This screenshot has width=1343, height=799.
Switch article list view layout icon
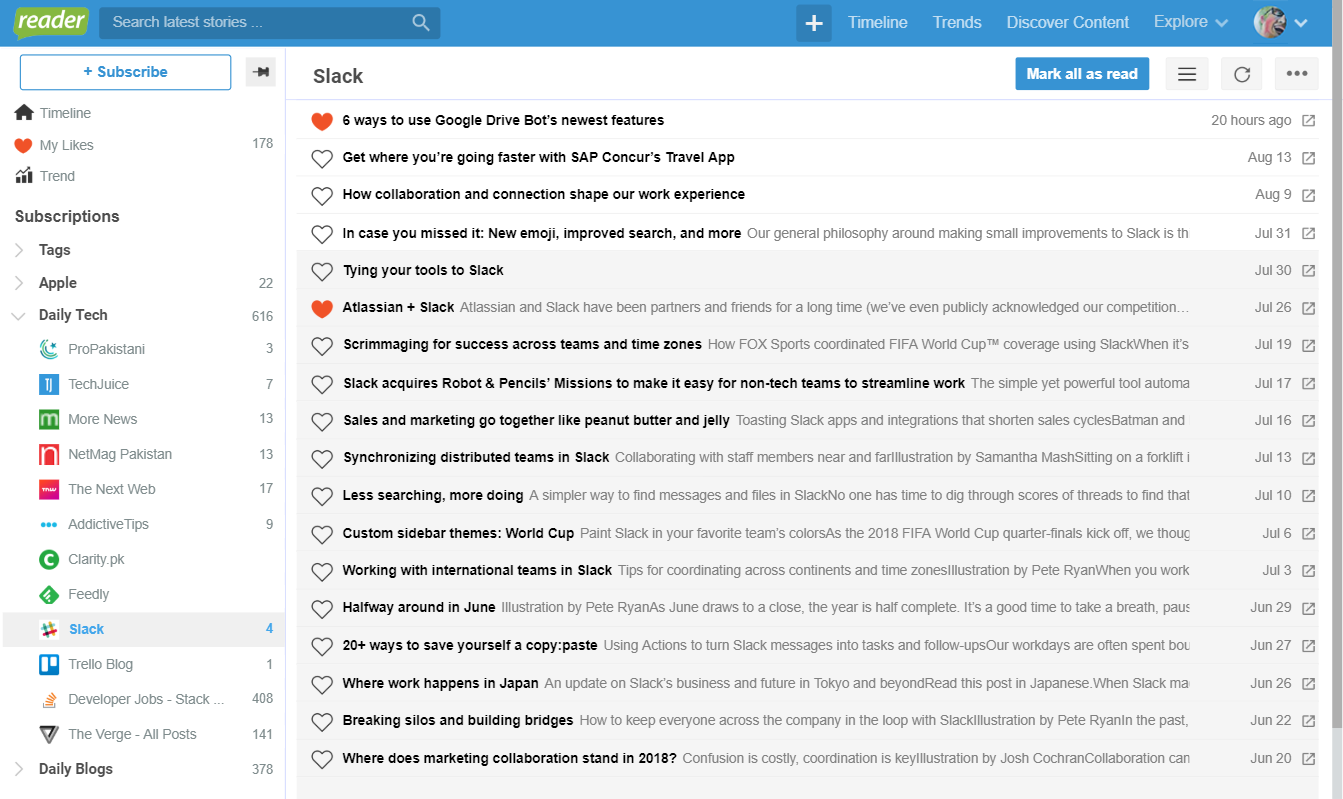pyautogui.click(x=1187, y=74)
